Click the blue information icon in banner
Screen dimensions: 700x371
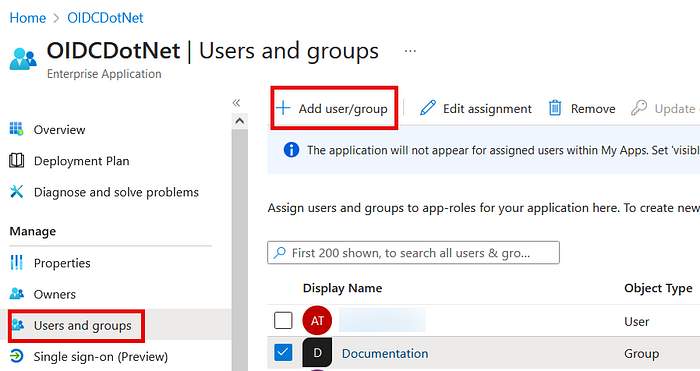pos(292,150)
